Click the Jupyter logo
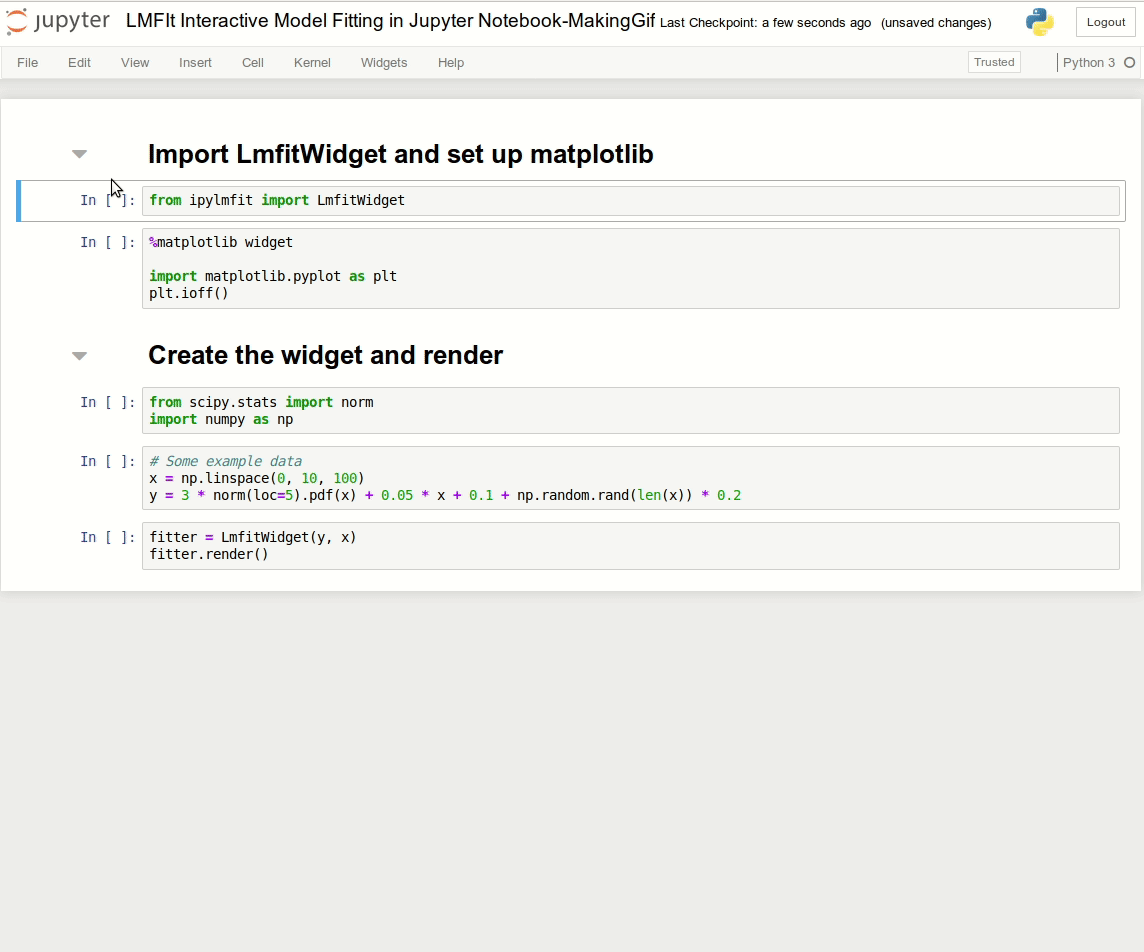 click(58, 21)
